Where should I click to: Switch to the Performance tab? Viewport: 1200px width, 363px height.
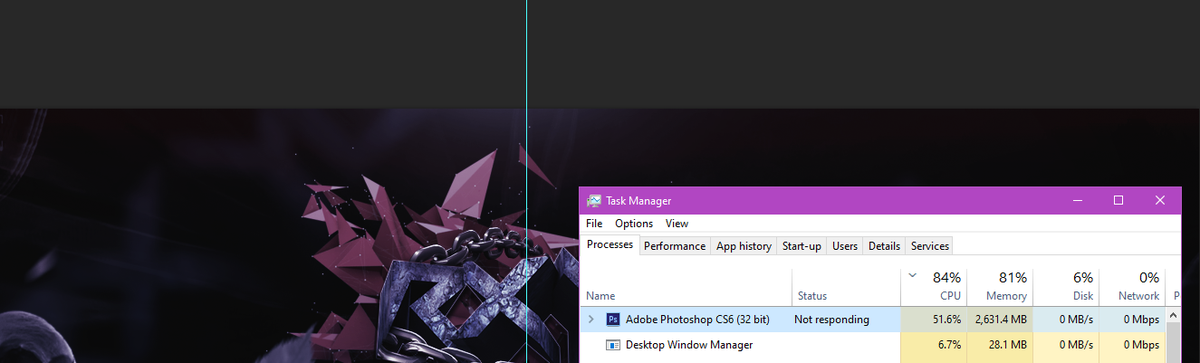click(x=675, y=246)
